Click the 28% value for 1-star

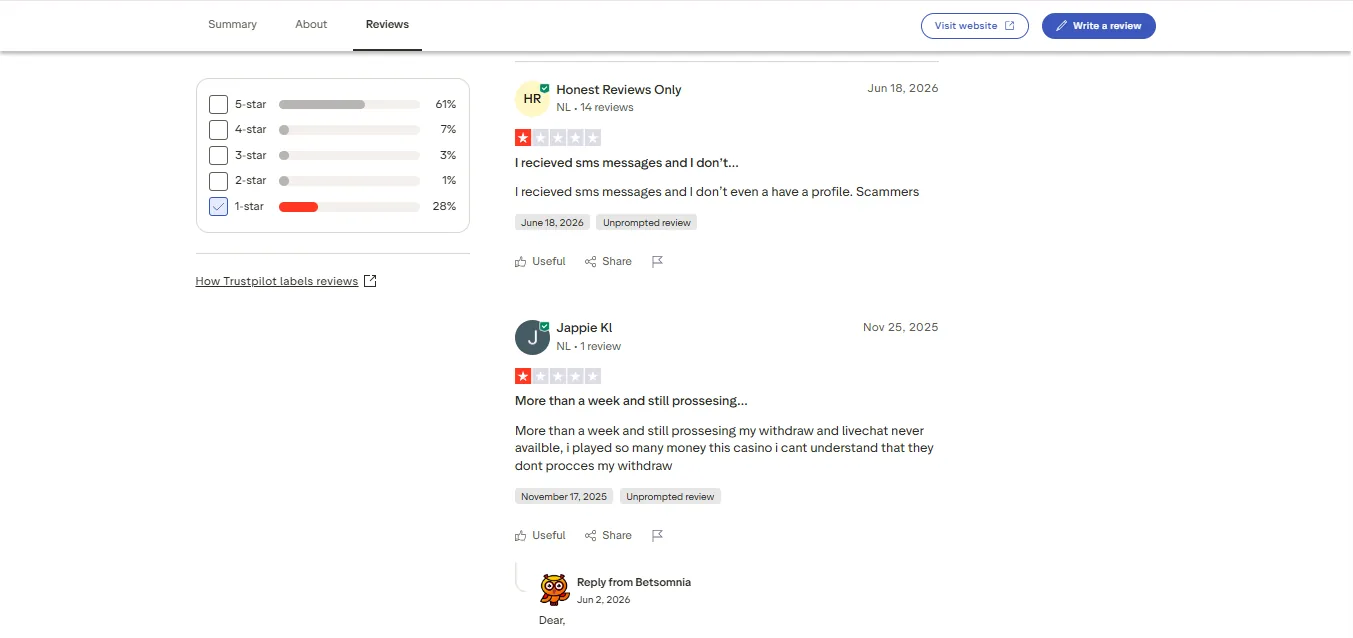click(446, 207)
